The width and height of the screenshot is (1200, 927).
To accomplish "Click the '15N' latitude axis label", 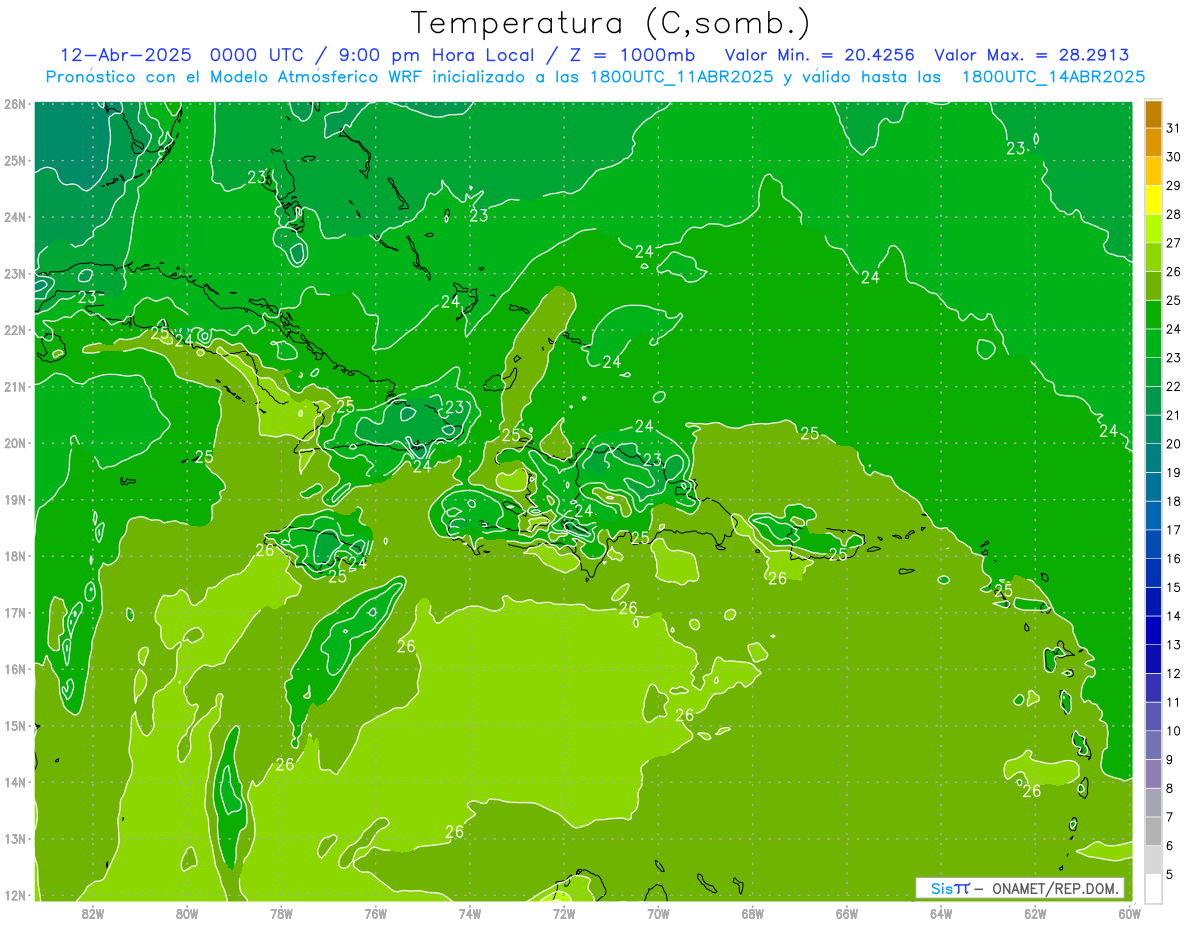I will [x=15, y=725].
